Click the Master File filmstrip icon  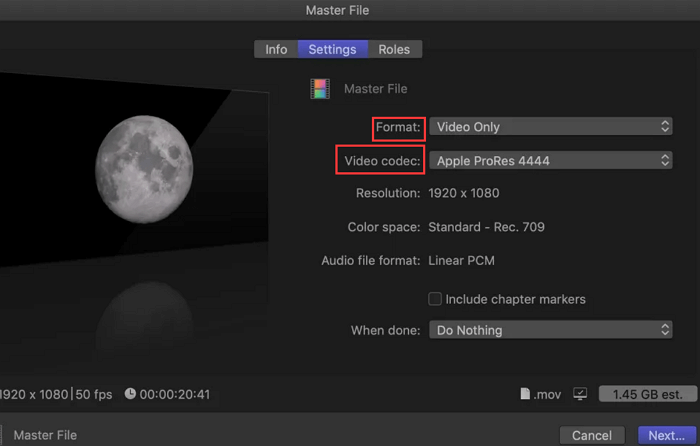[319, 89]
